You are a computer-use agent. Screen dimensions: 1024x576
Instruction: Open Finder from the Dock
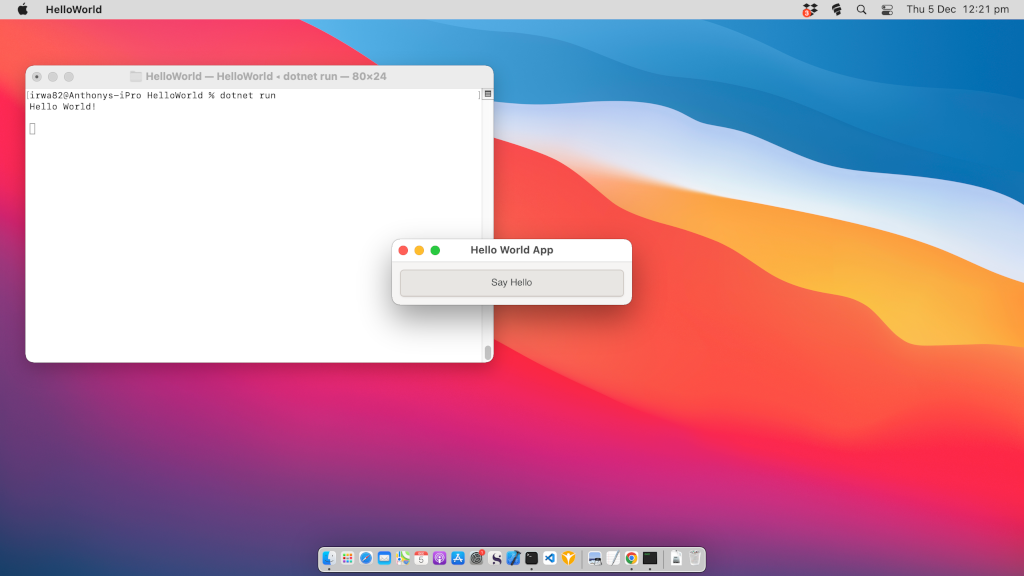pyautogui.click(x=328, y=559)
